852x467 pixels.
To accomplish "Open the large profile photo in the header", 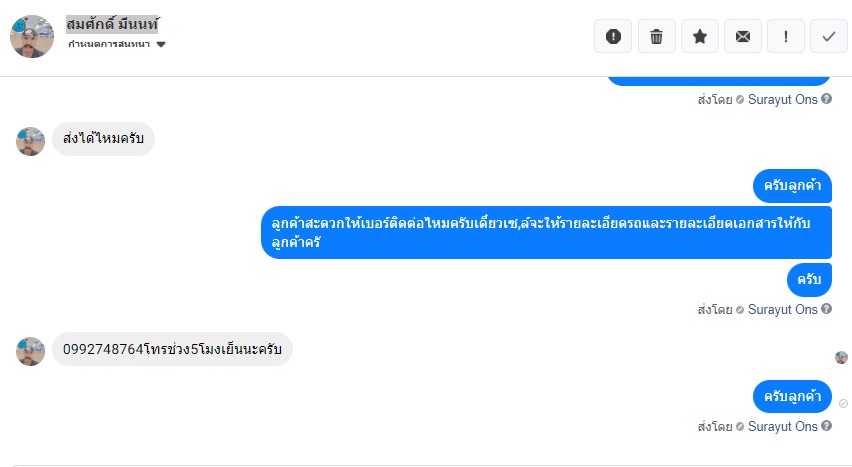I will pos(32,36).
